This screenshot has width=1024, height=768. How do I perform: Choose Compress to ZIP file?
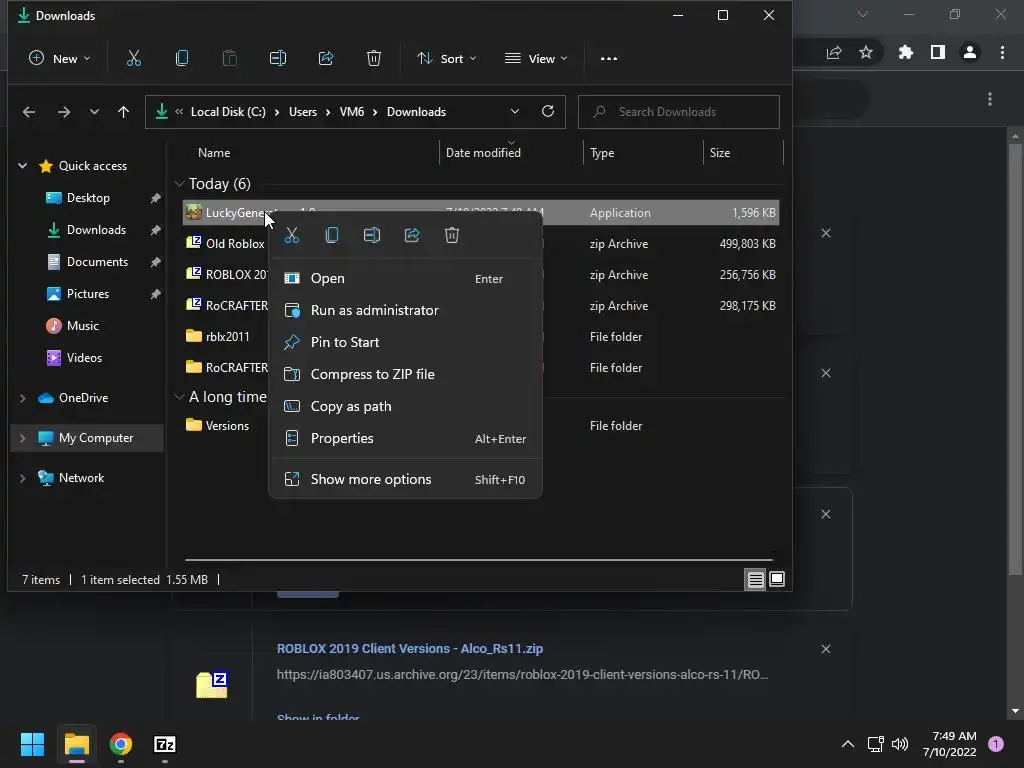(405, 374)
